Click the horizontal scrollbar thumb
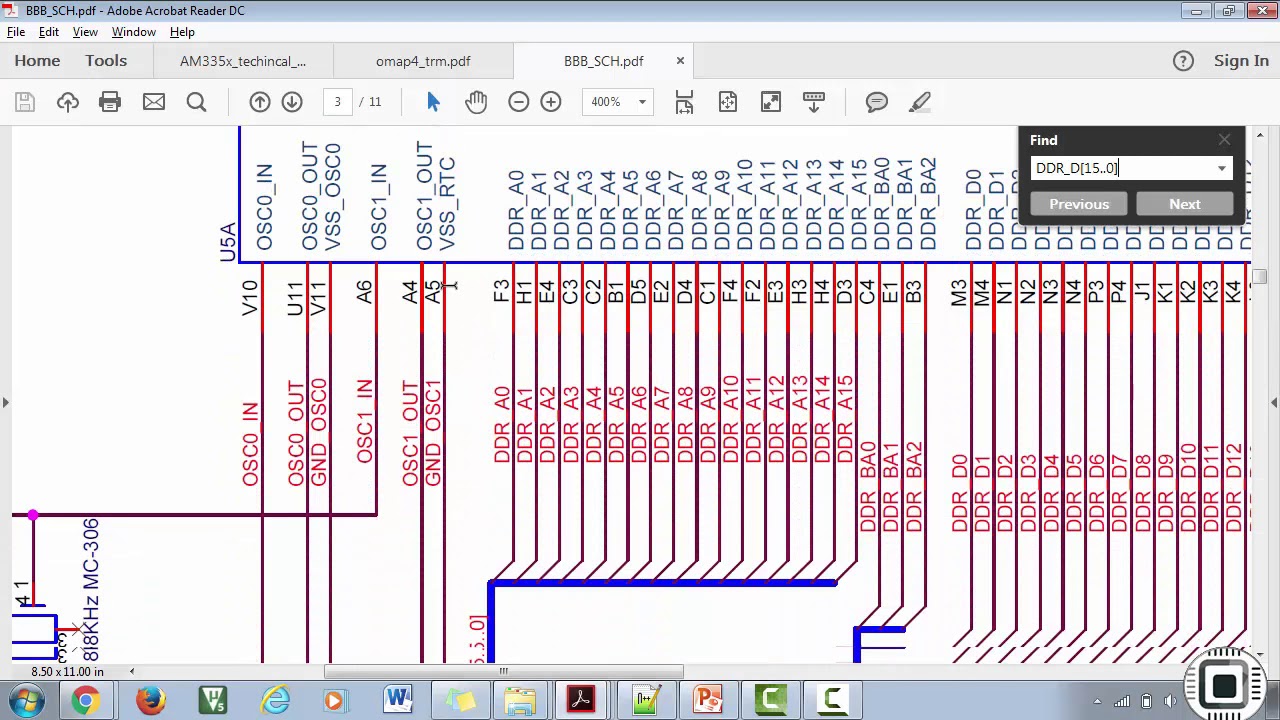1280x720 pixels. click(x=504, y=671)
